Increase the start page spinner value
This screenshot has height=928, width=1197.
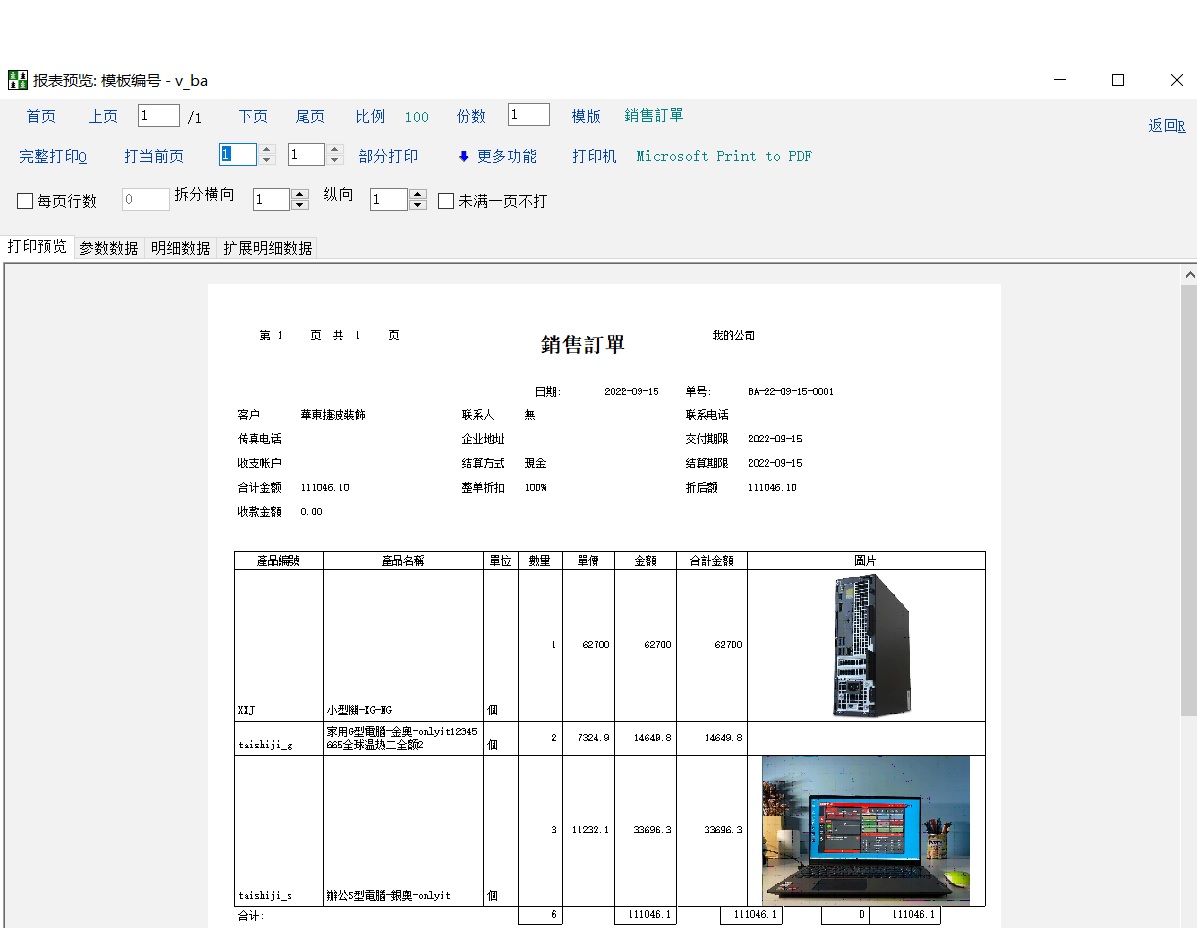(x=266, y=150)
